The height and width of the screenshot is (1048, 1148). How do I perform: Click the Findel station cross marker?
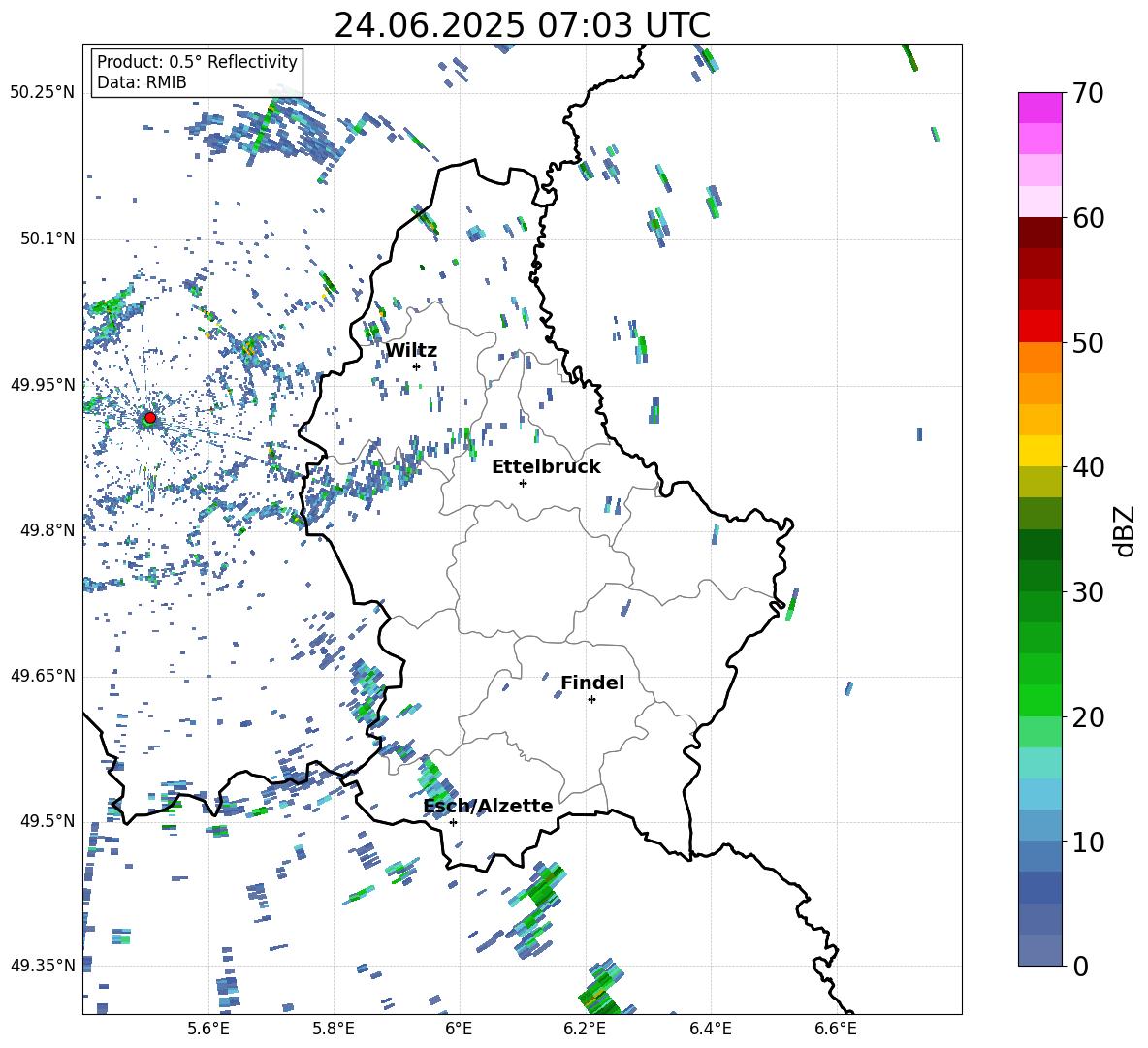[x=591, y=700]
